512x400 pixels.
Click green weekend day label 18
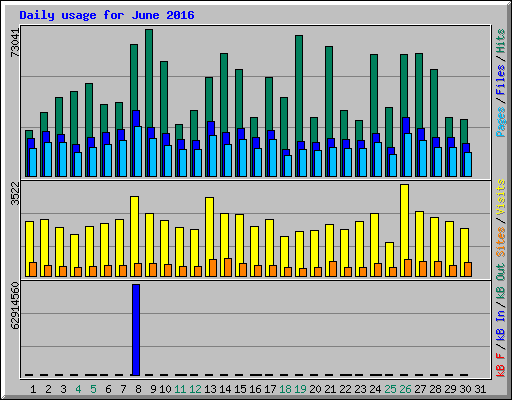coord(285,389)
